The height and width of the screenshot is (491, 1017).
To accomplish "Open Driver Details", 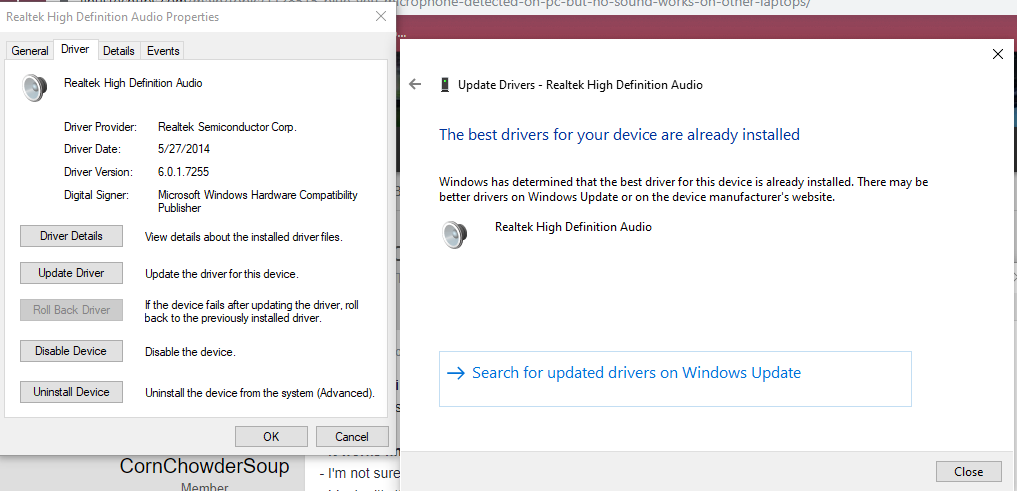I will click(71, 236).
